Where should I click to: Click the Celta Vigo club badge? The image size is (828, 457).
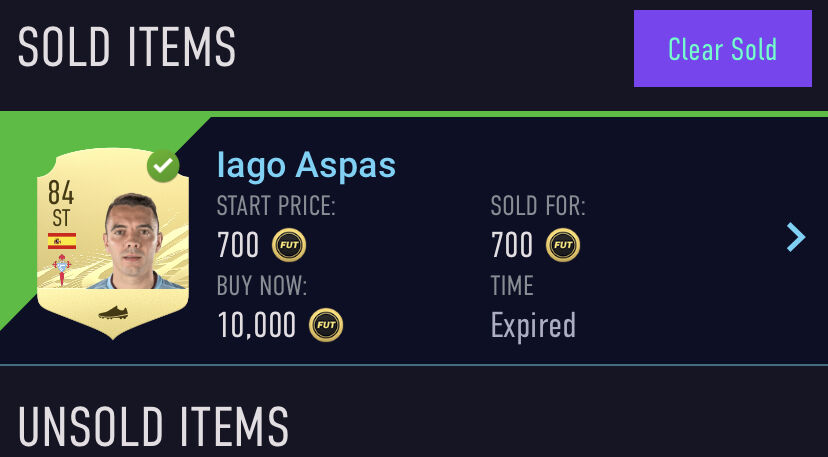point(62,269)
